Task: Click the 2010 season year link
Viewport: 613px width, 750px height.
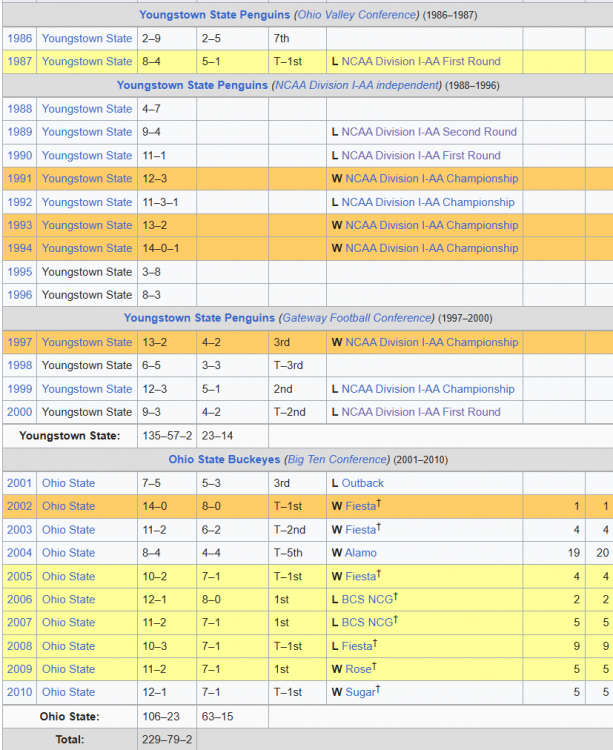Action: click(19, 692)
